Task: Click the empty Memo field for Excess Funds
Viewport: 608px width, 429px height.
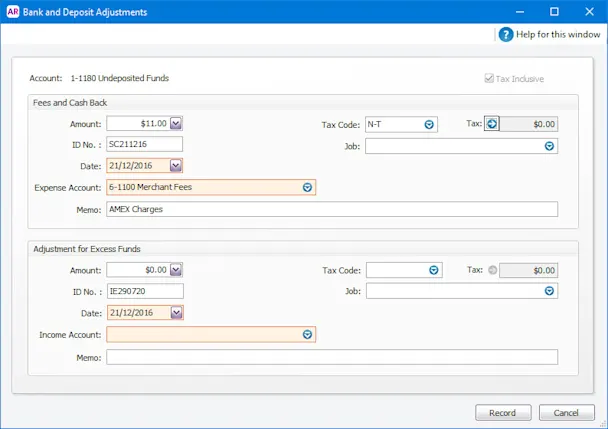Action: point(332,357)
